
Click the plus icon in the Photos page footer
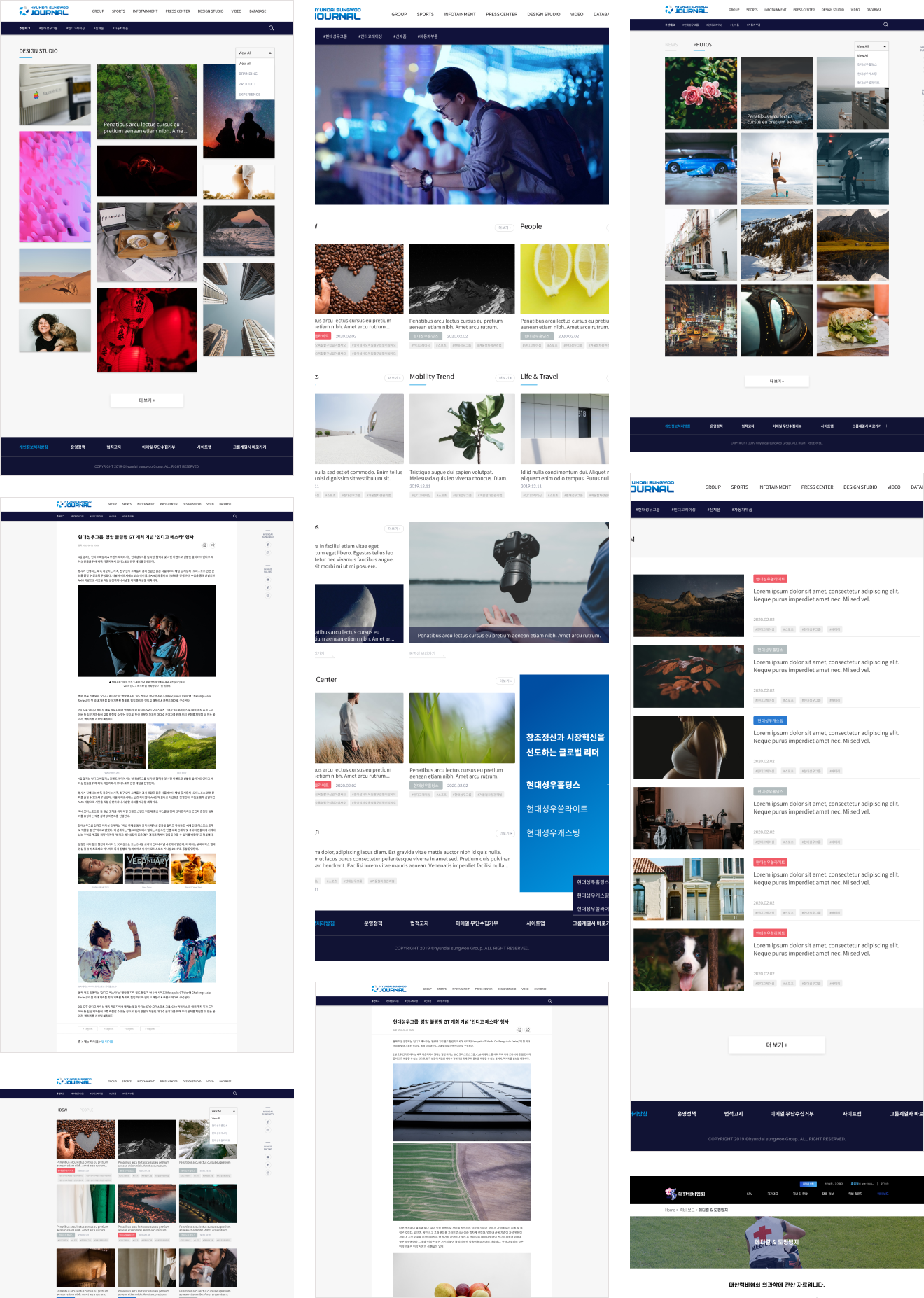coord(886,426)
